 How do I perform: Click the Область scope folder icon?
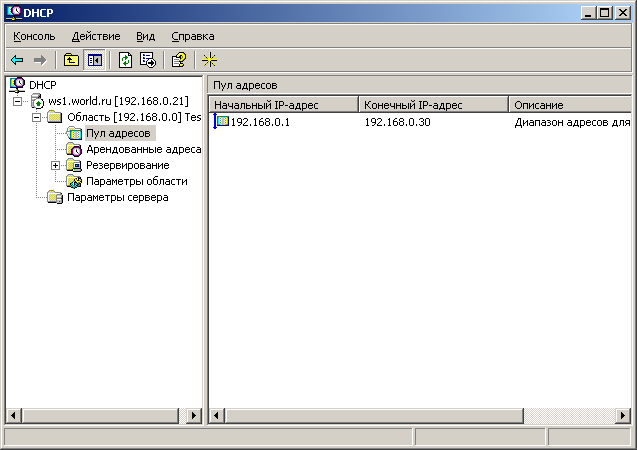pyautogui.click(x=55, y=117)
